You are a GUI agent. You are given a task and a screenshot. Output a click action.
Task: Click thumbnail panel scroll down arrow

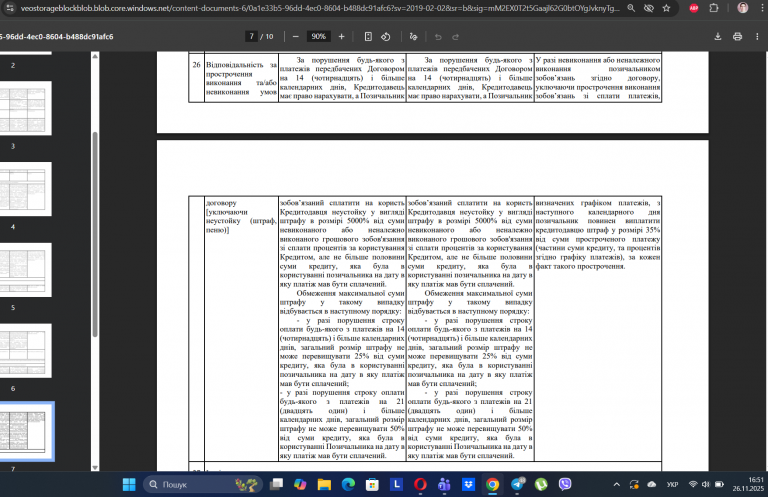(x=95, y=468)
